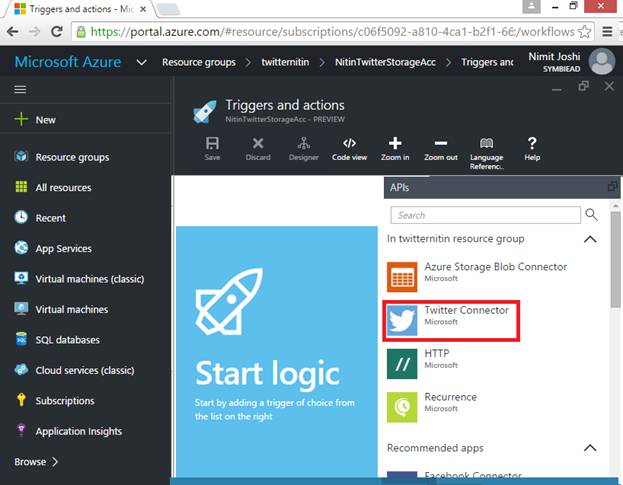Click the Chrome user profile icon
This screenshot has width=623, height=485.
pyautogui.click(x=531, y=6)
